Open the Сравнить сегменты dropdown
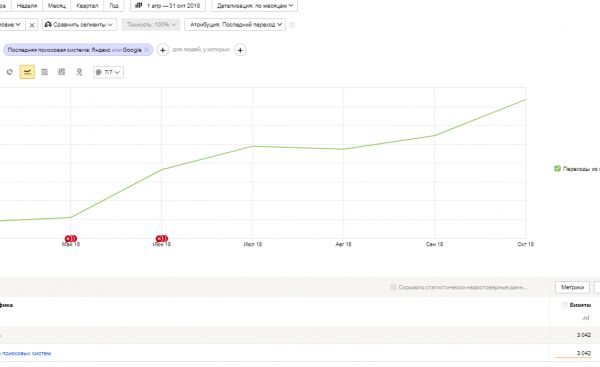This screenshot has width=600, height=367. 80,24
